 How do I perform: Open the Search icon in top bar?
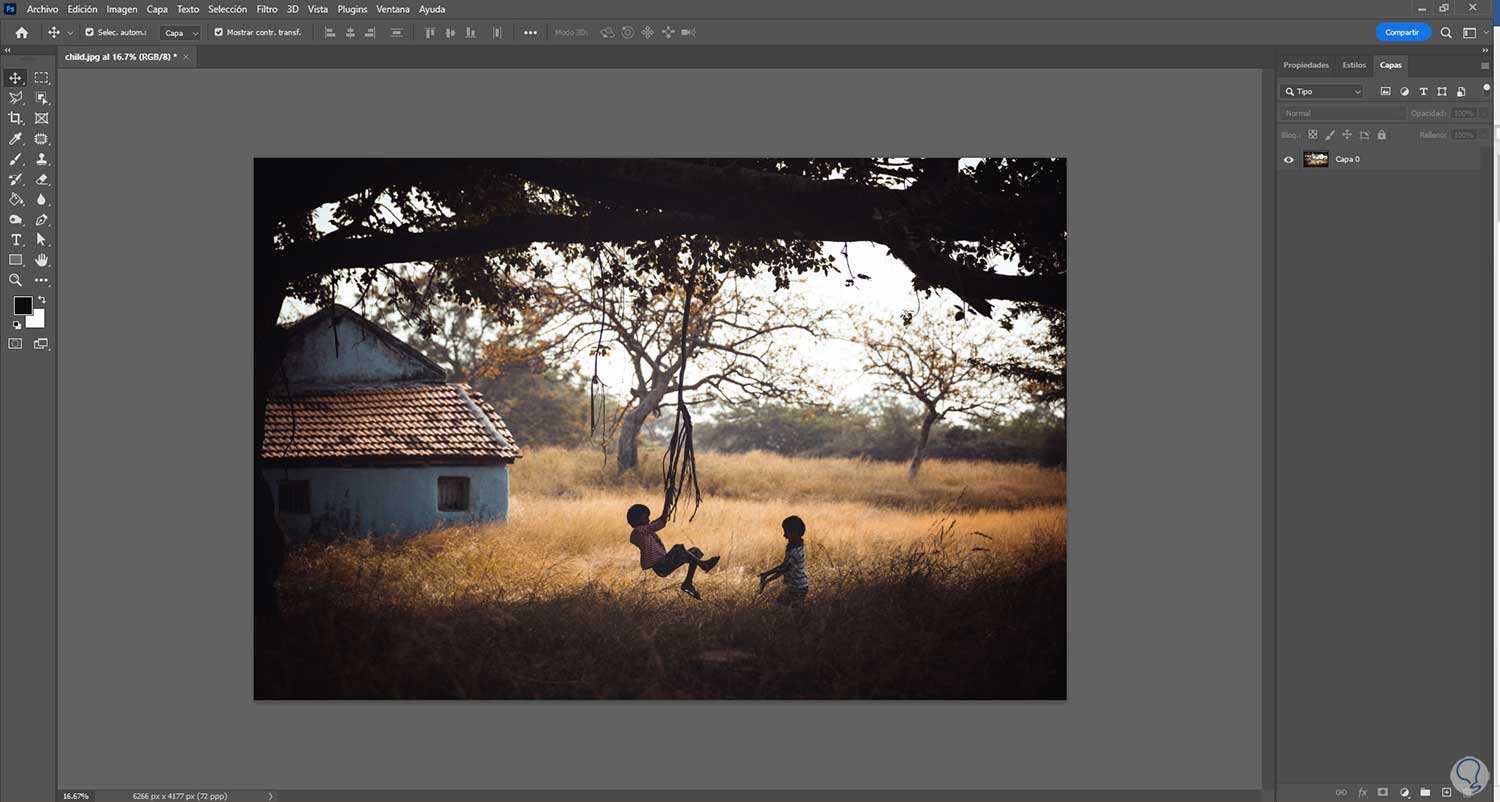click(1446, 32)
